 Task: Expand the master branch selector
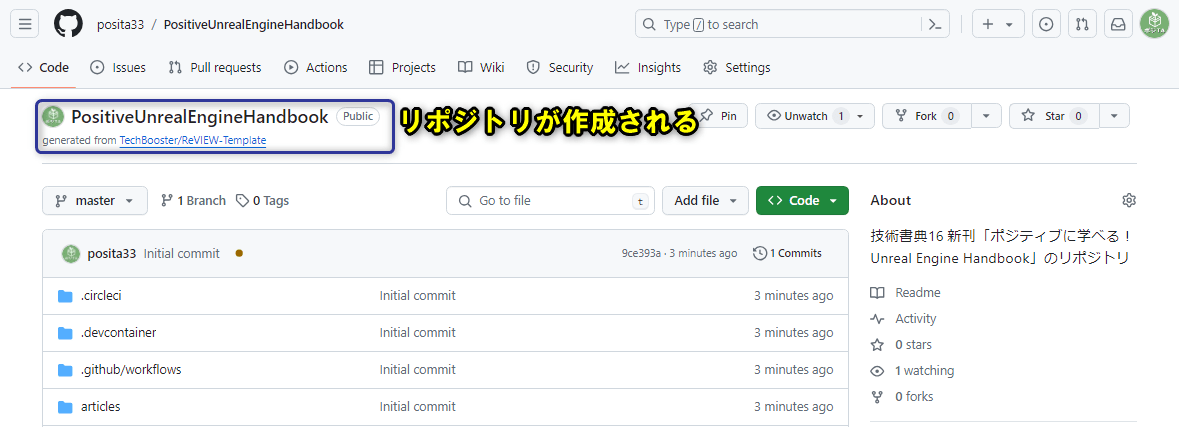pyautogui.click(x=95, y=201)
